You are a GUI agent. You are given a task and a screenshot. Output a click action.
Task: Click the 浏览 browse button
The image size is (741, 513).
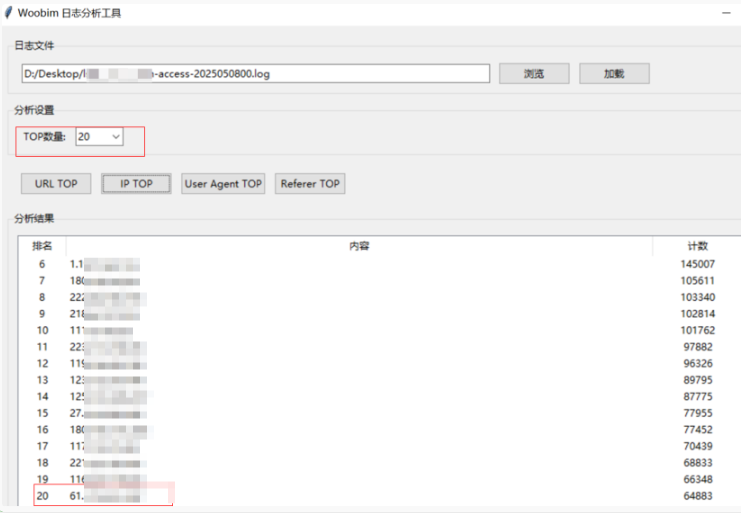coord(534,74)
